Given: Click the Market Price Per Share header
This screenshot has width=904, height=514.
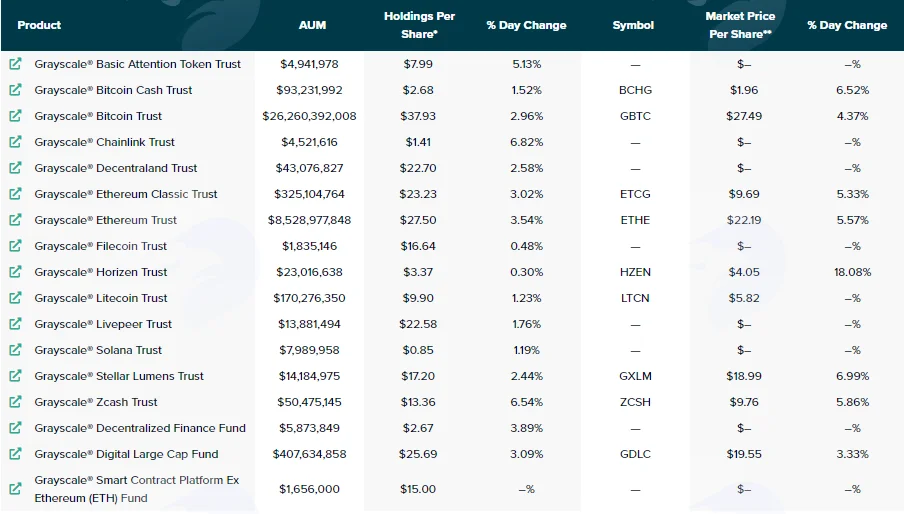Looking at the screenshot, I should coord(740,25).
